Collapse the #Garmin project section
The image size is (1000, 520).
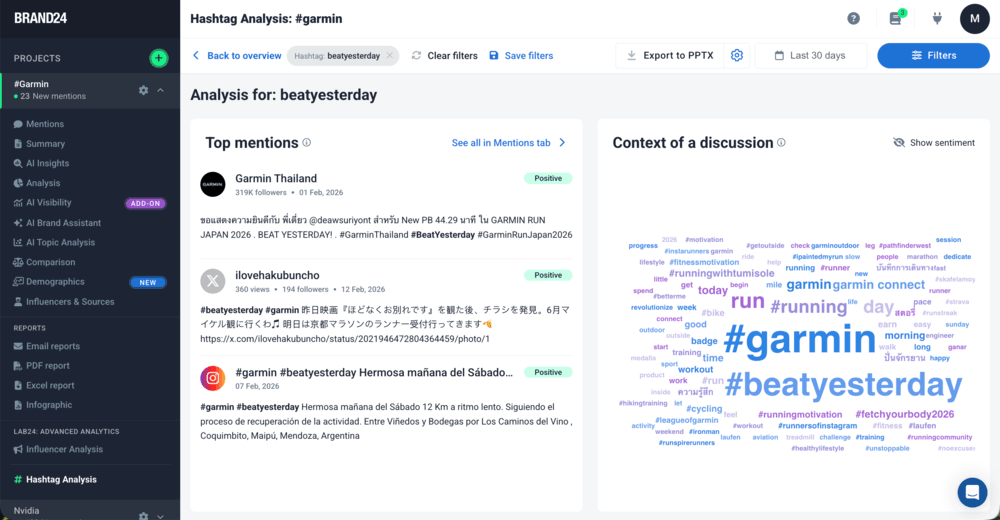pyautogui.click(x=161, y=90)
